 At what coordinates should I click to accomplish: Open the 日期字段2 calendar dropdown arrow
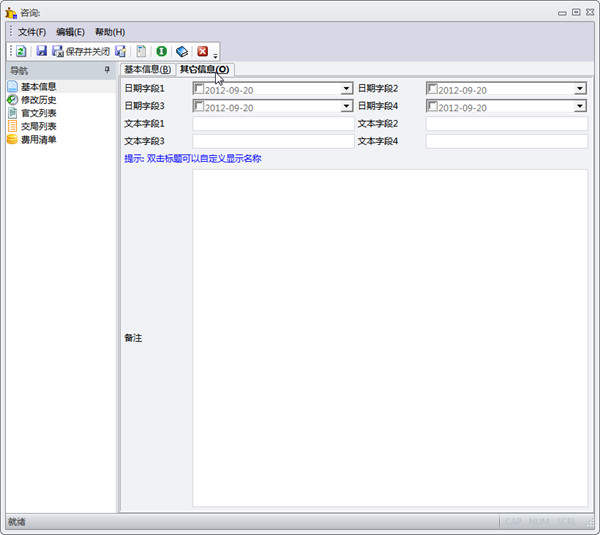pos(580,88)
